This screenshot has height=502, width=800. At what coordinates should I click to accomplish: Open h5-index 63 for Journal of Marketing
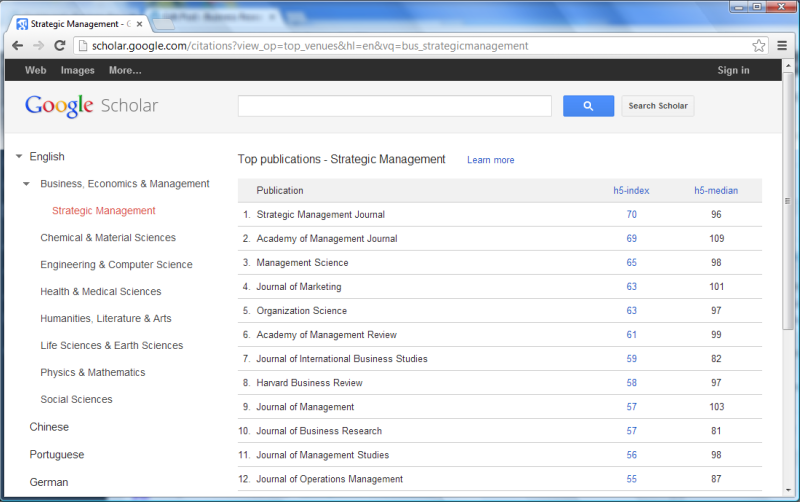(x=632, y=287)
